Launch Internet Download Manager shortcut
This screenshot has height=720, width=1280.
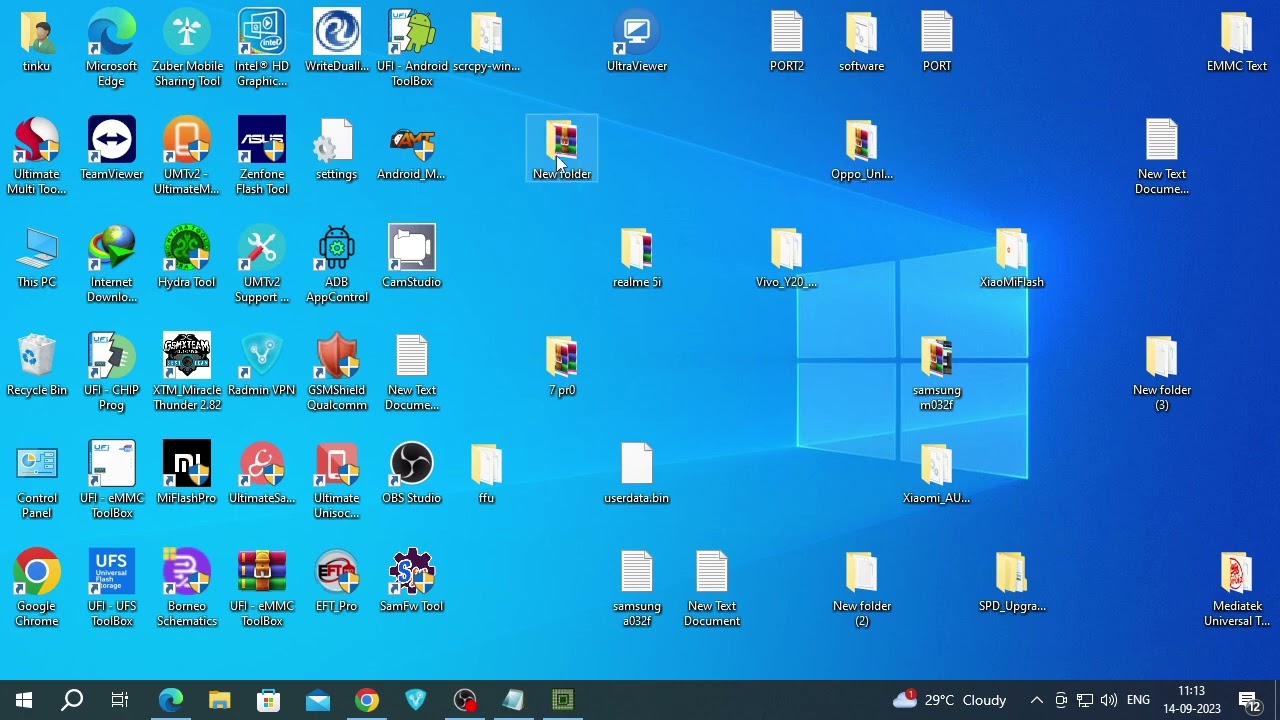[112, 264]
